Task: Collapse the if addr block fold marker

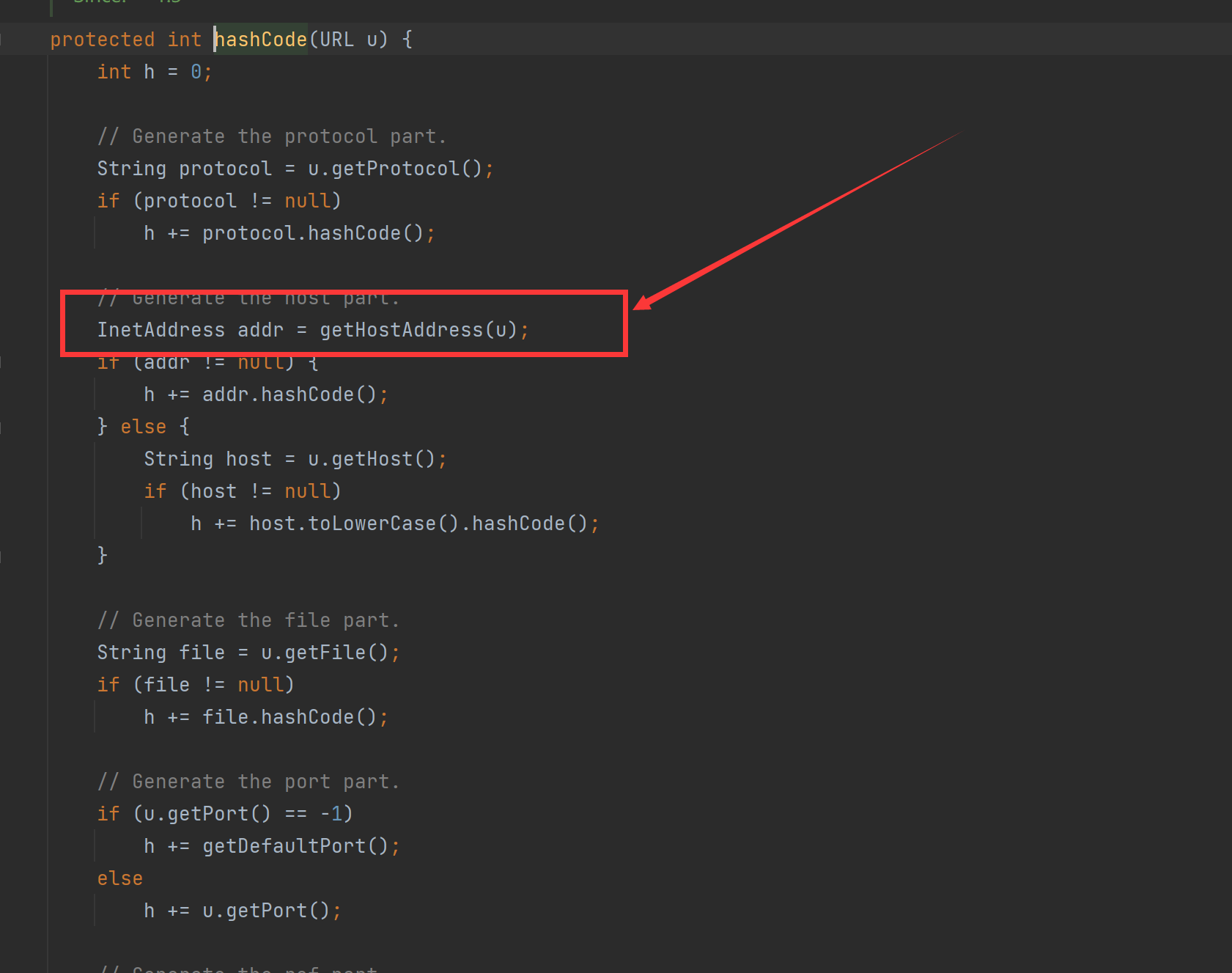Action: click(2, 362)
